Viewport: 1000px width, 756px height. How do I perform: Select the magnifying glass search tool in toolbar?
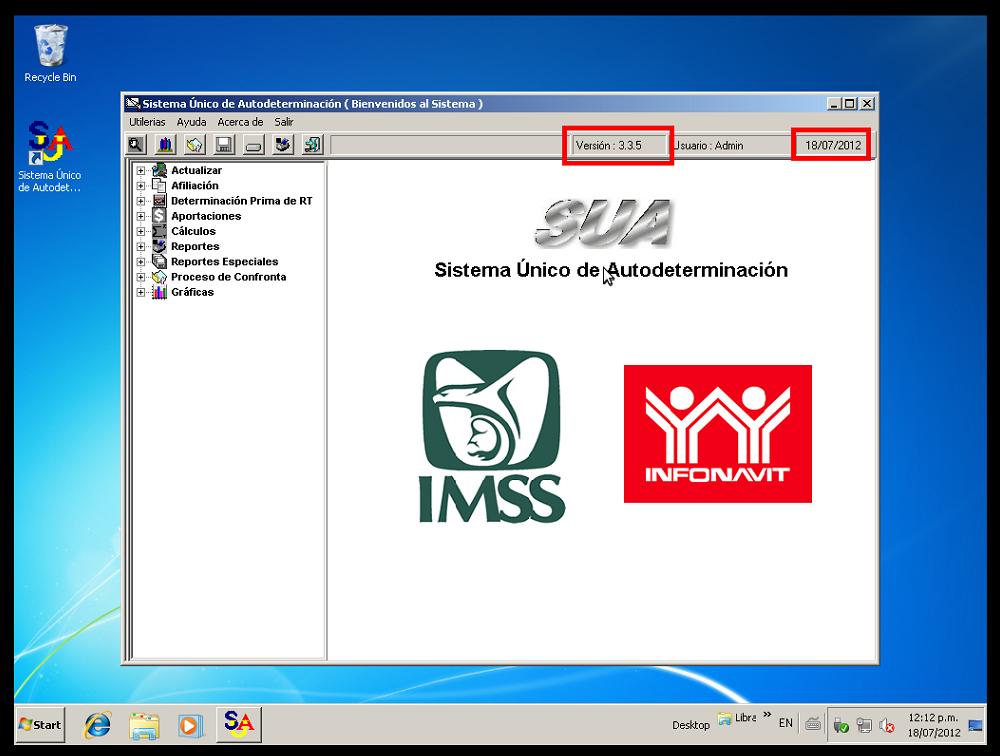(134, 144)
